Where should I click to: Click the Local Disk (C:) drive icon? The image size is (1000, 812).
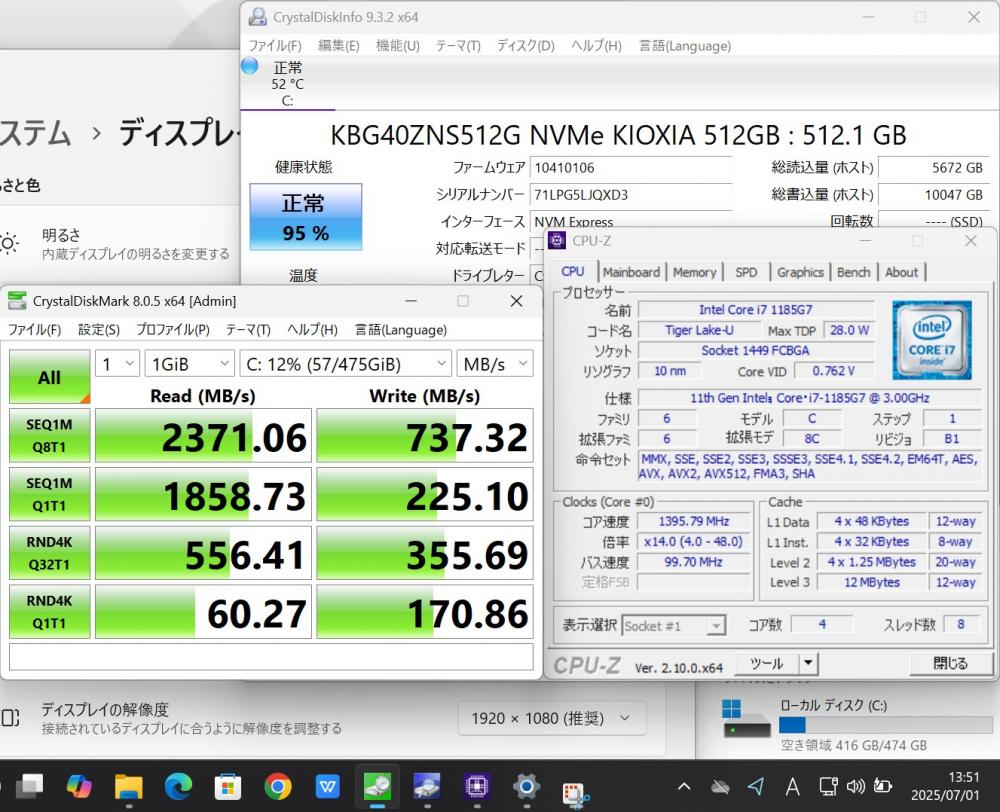(746, 719)
